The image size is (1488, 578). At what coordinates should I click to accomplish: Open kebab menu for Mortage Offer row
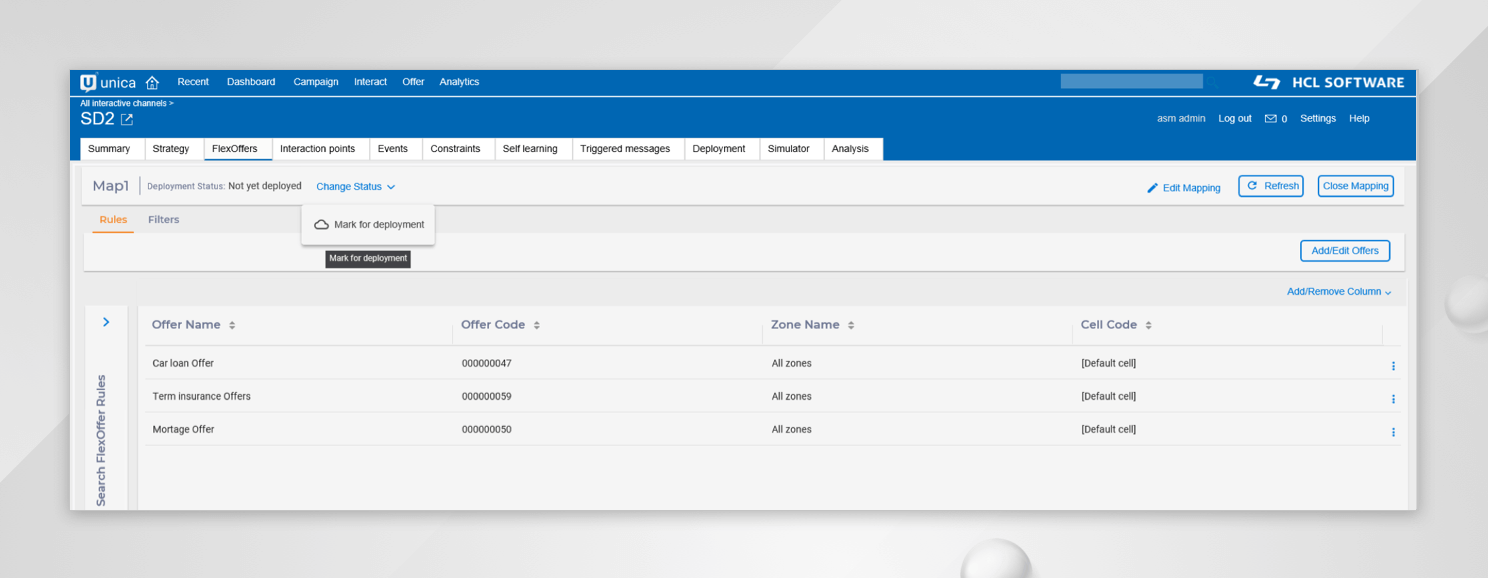coord(1393,432)
